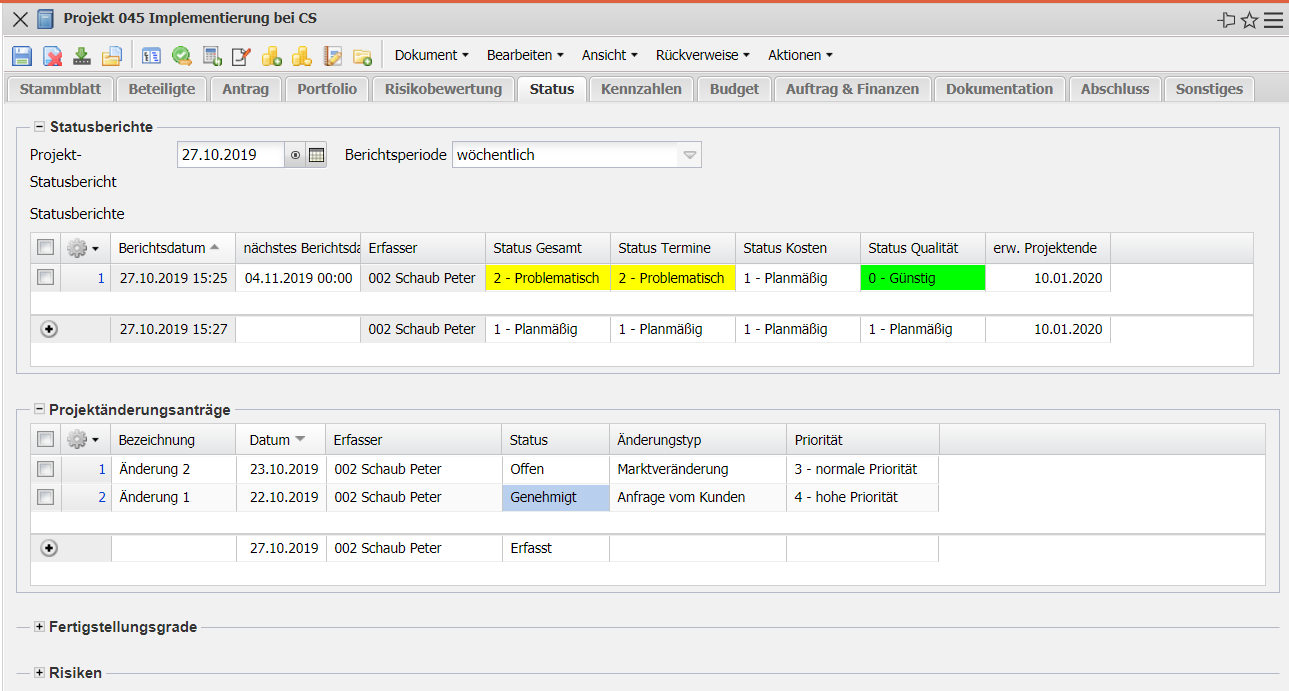Click the notebook with pencil toolbar icon
This screenshot has height=691, width=1289.
pos(331,56)
